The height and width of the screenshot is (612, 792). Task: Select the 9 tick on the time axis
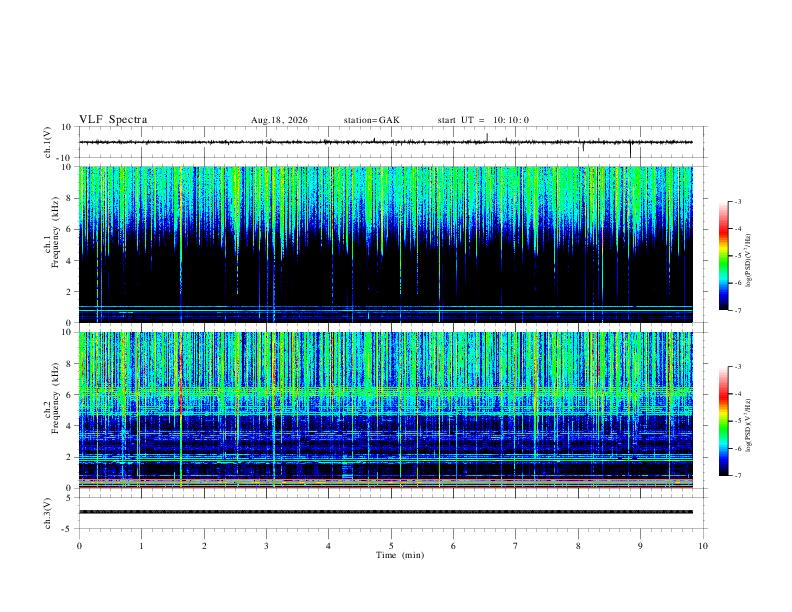point(640,546)
